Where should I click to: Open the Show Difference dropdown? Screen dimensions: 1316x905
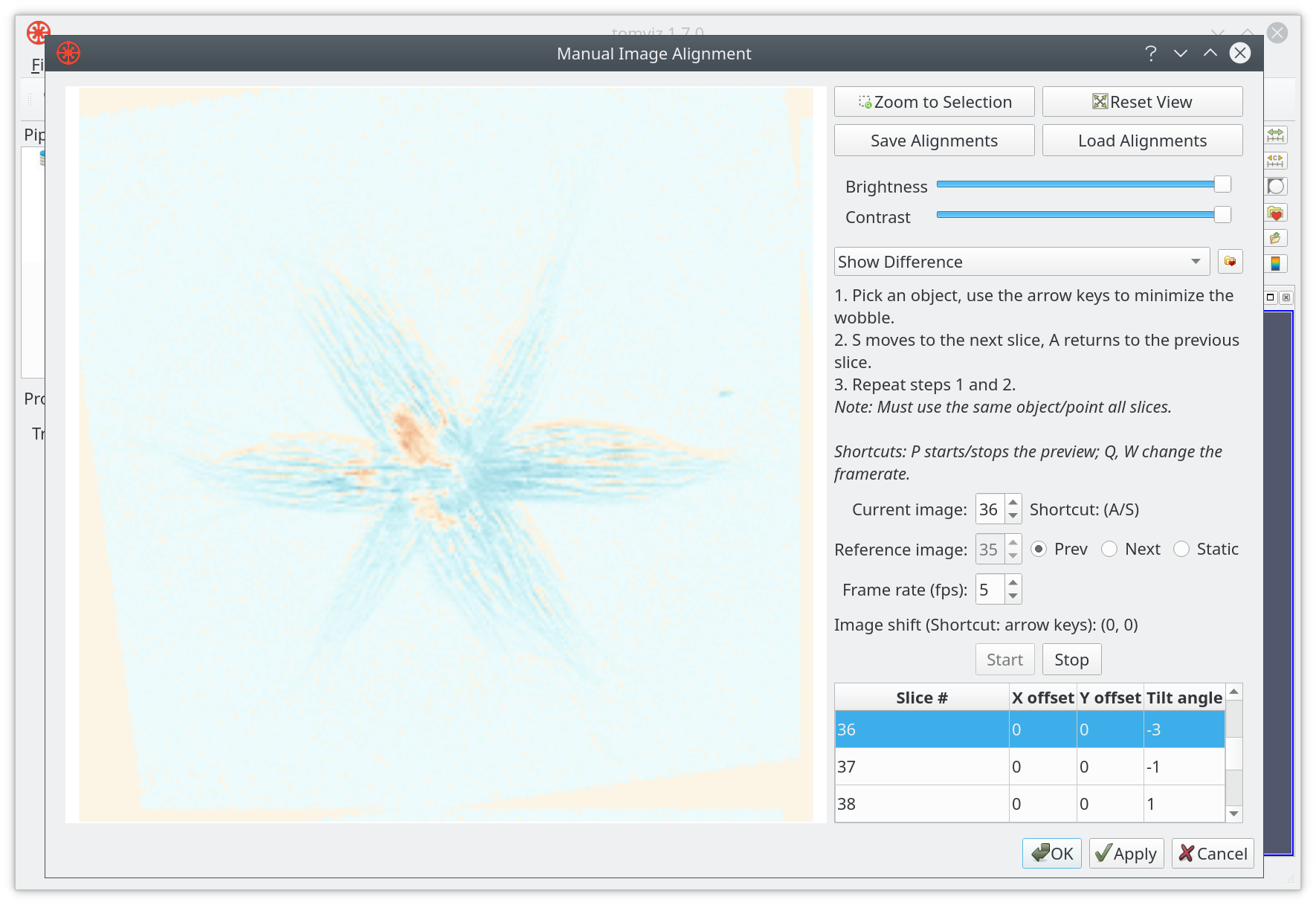point(1022,262)
